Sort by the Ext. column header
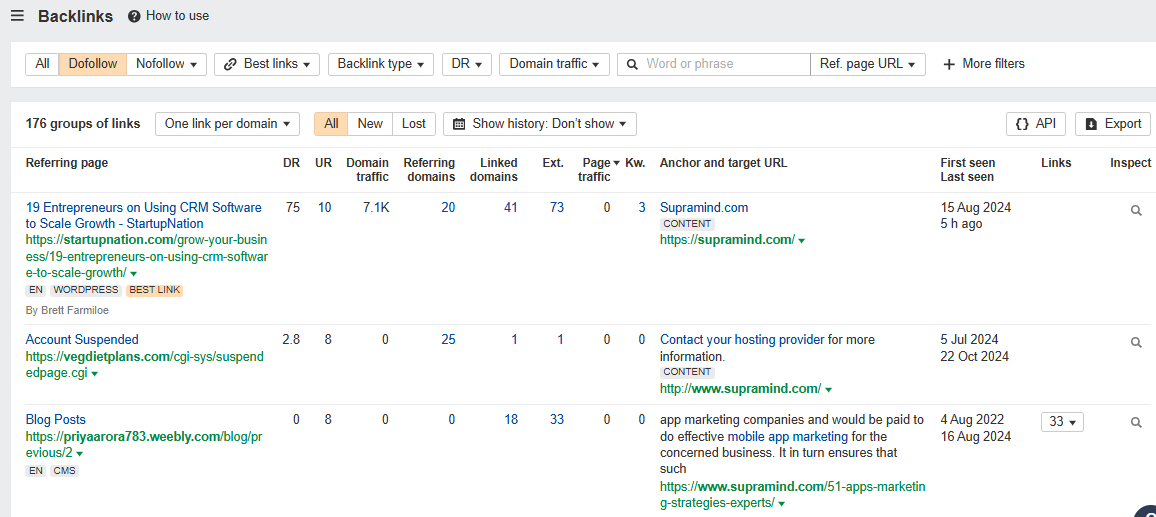The image size is (1156, 517). point(554,163)
